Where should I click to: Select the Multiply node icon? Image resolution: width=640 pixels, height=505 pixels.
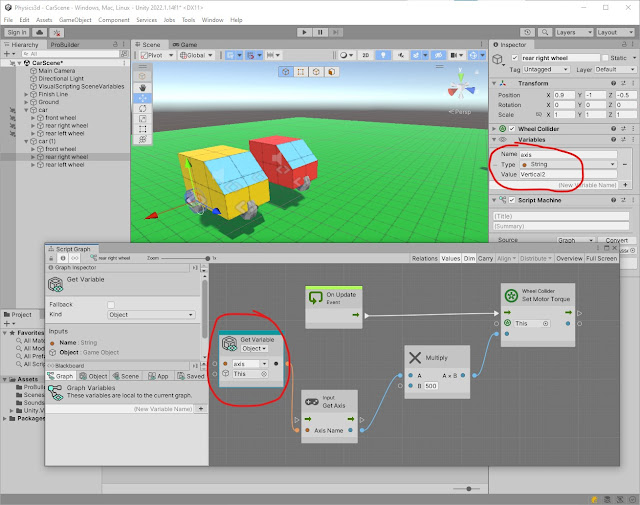click(x=415, y=358)
